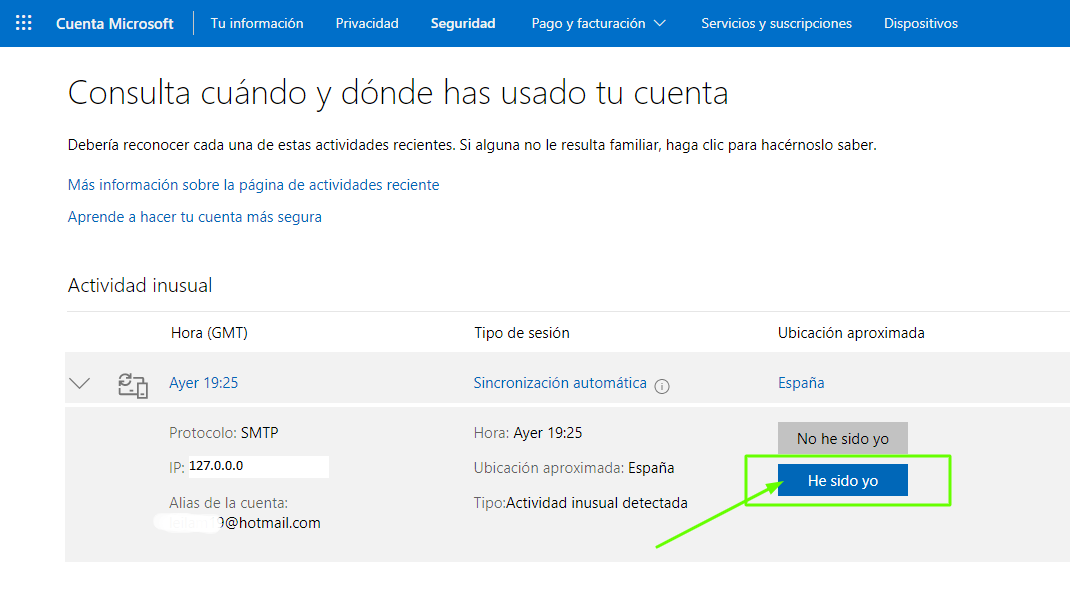The image size is (1070, 599).
Task: Click Aprende a hacer tu cuenta más segura
Action: [x=195, y=217]
